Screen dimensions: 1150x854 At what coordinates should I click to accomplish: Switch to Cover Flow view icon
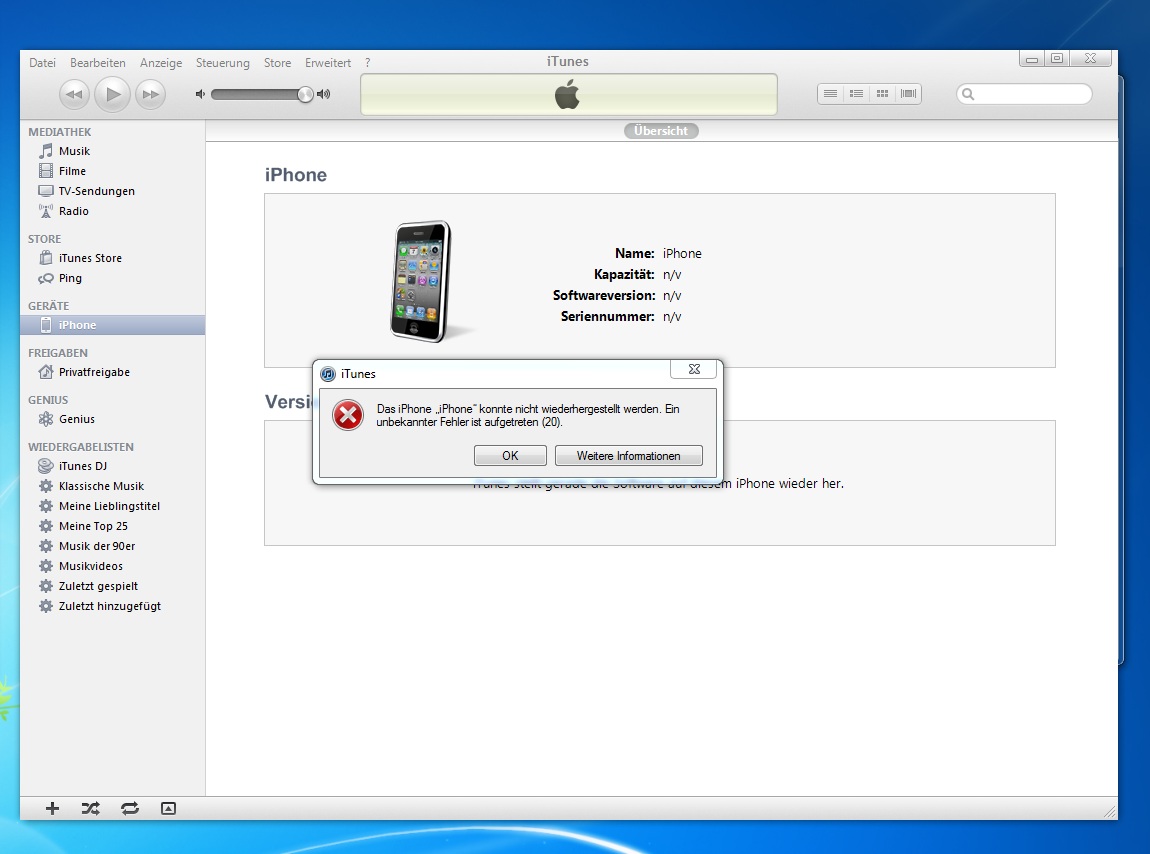(x=908, y=94)
